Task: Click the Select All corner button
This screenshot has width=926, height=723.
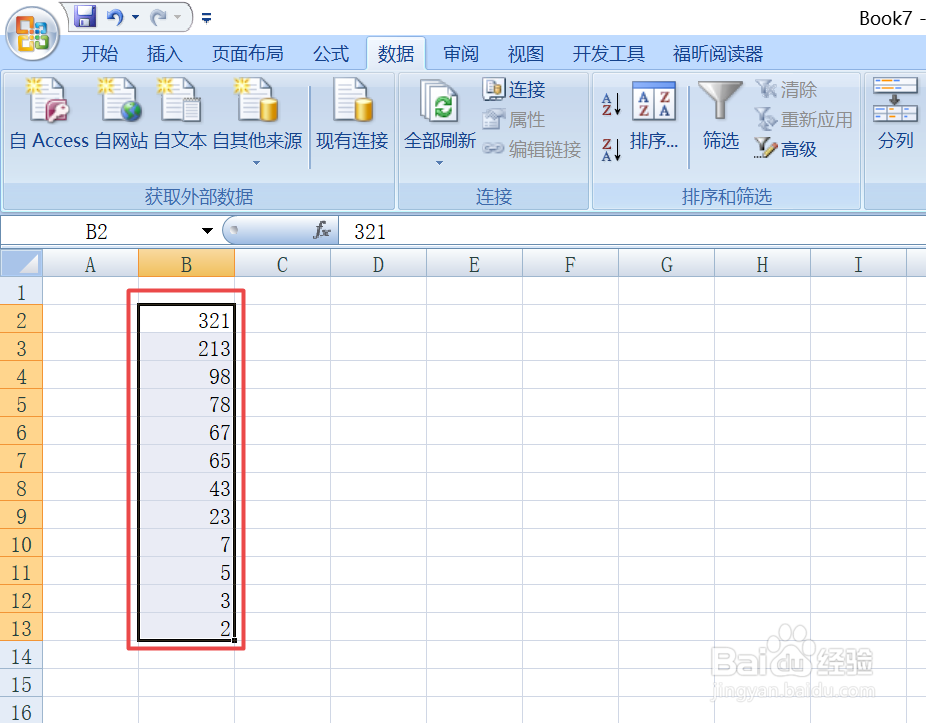Action: click(x=21, y=263)
